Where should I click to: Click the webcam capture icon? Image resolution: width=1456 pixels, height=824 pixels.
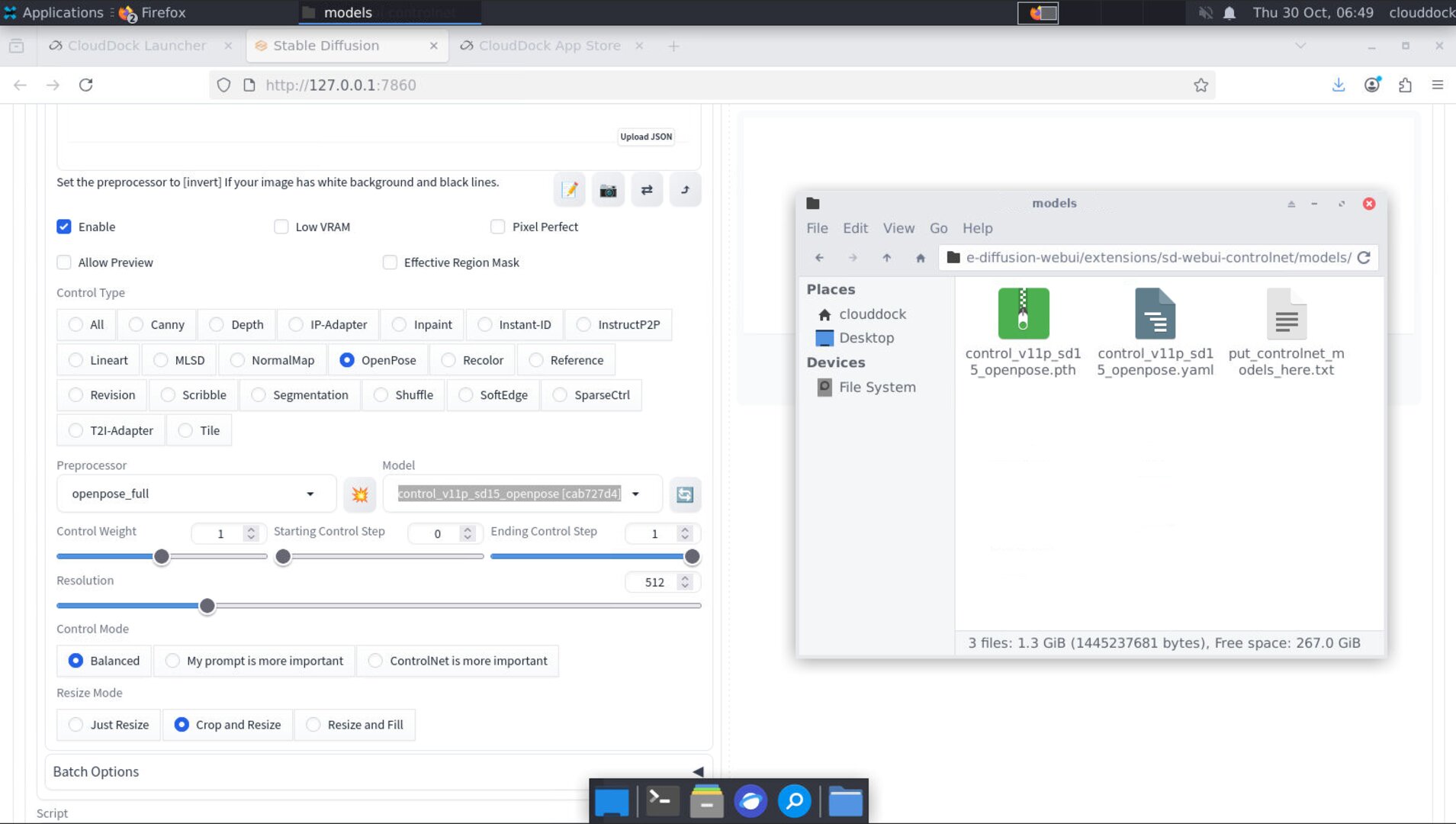click(608, 189)
